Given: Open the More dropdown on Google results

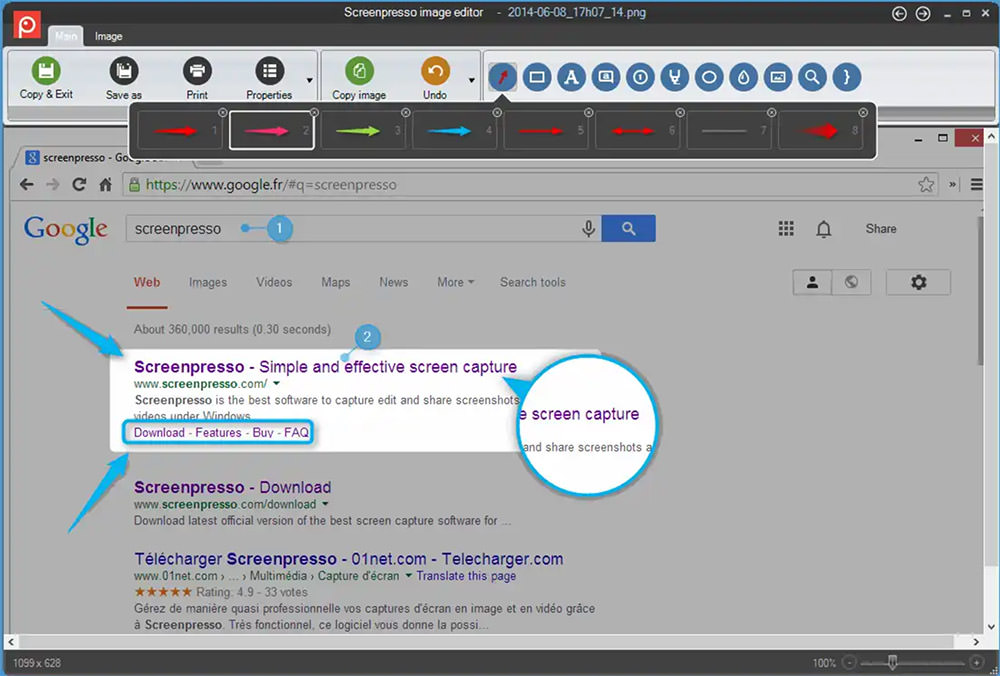Looking at the screenshot, I should click(455, 283).
